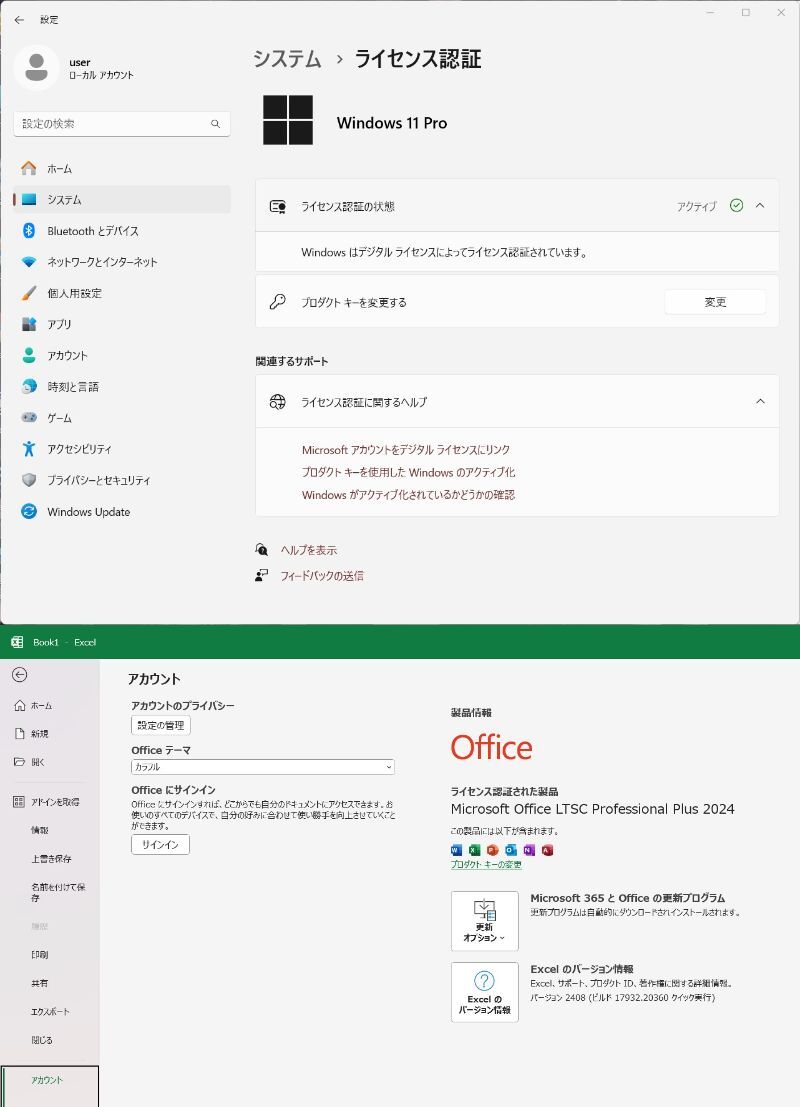Click the Excel app icon under product info
Image resolution: width=800 pixels, height=1107 pixels.
coord(474,850)
